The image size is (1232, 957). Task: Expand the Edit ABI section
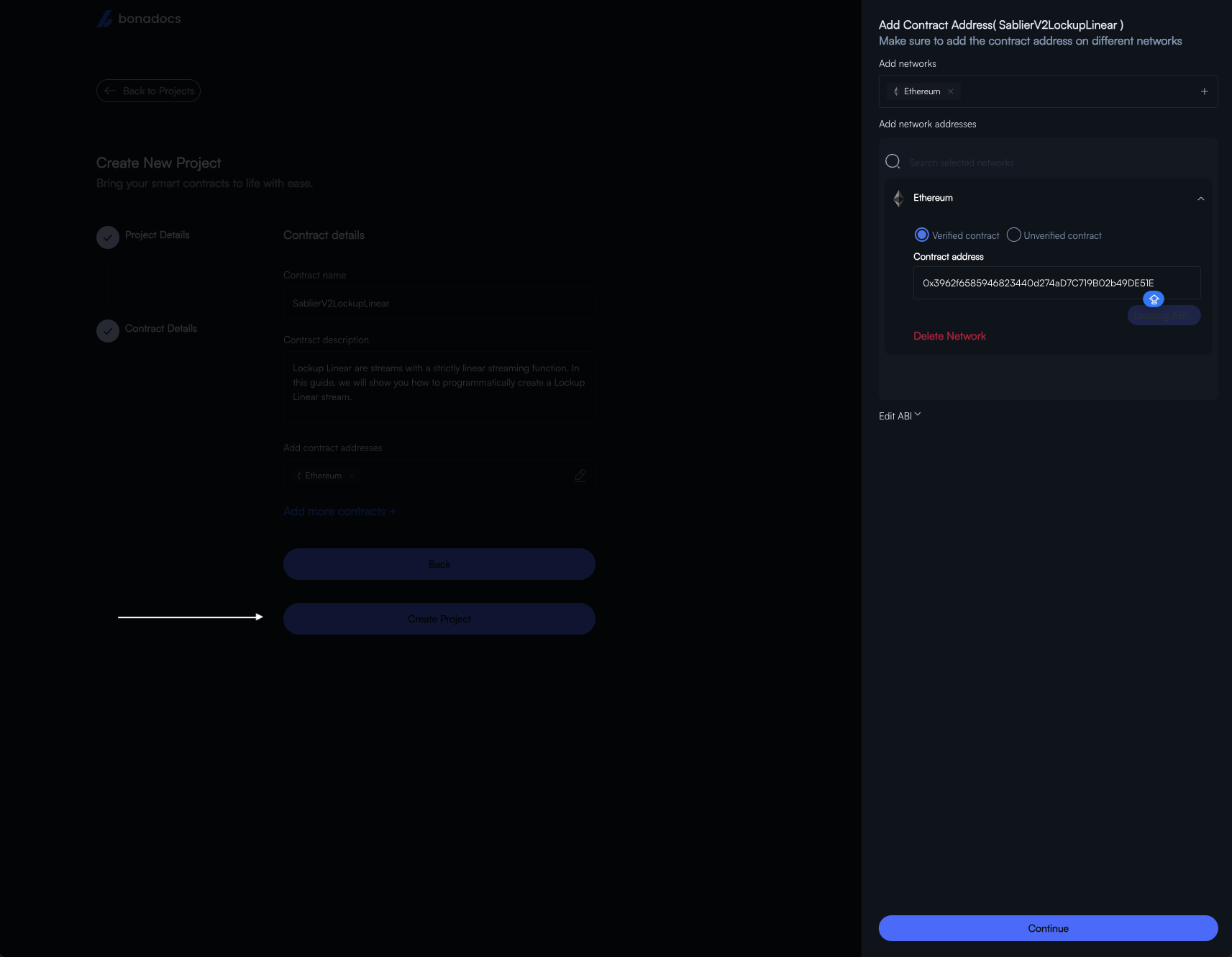[900, 416]
